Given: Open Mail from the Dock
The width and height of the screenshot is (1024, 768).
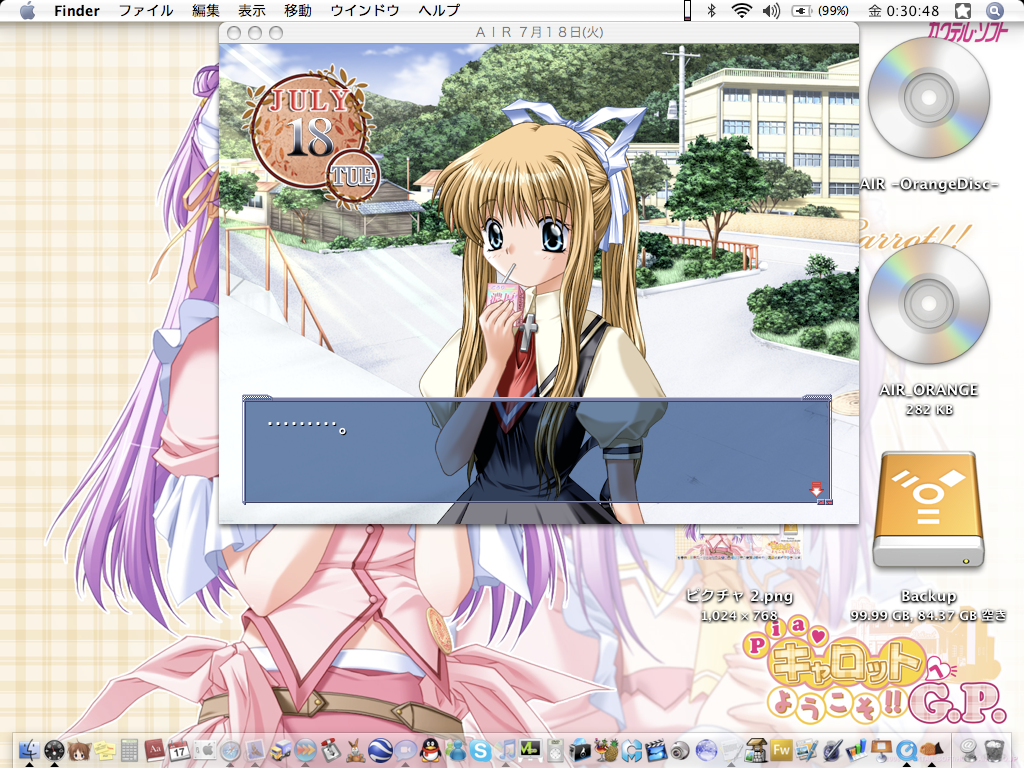Looking at the screenshot, I should [255, 750].
